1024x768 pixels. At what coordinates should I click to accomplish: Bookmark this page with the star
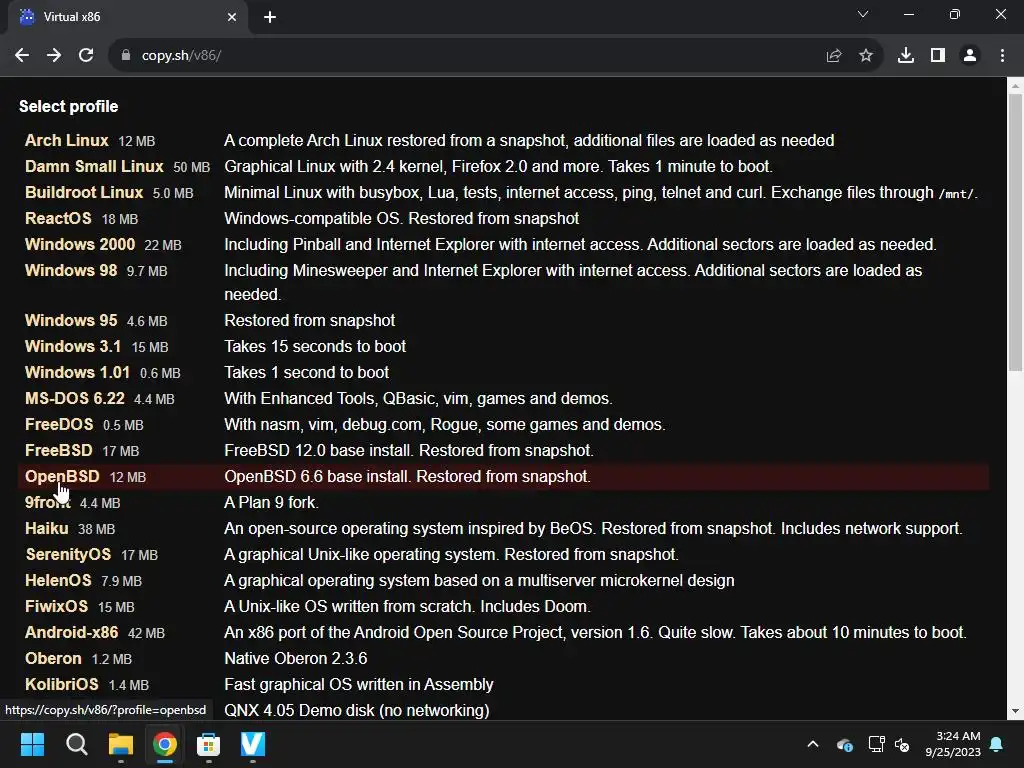866,56
